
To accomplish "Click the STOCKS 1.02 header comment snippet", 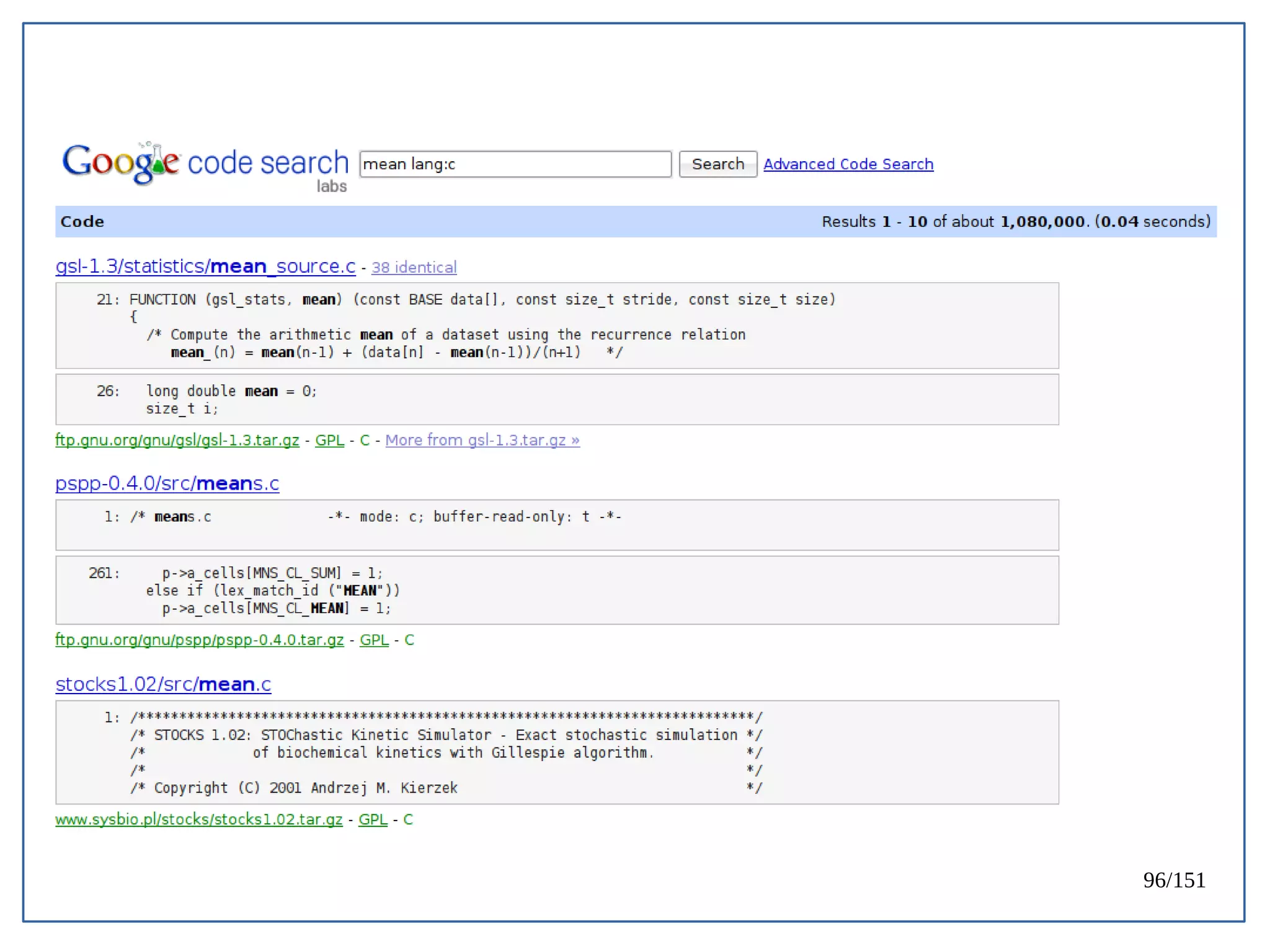I will click(556, 752).
